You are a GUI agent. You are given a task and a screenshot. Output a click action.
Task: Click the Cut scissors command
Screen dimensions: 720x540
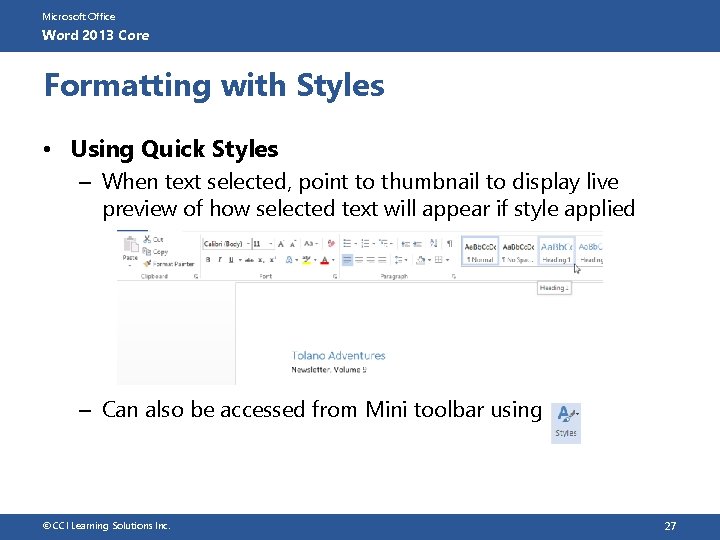point(153,239)
